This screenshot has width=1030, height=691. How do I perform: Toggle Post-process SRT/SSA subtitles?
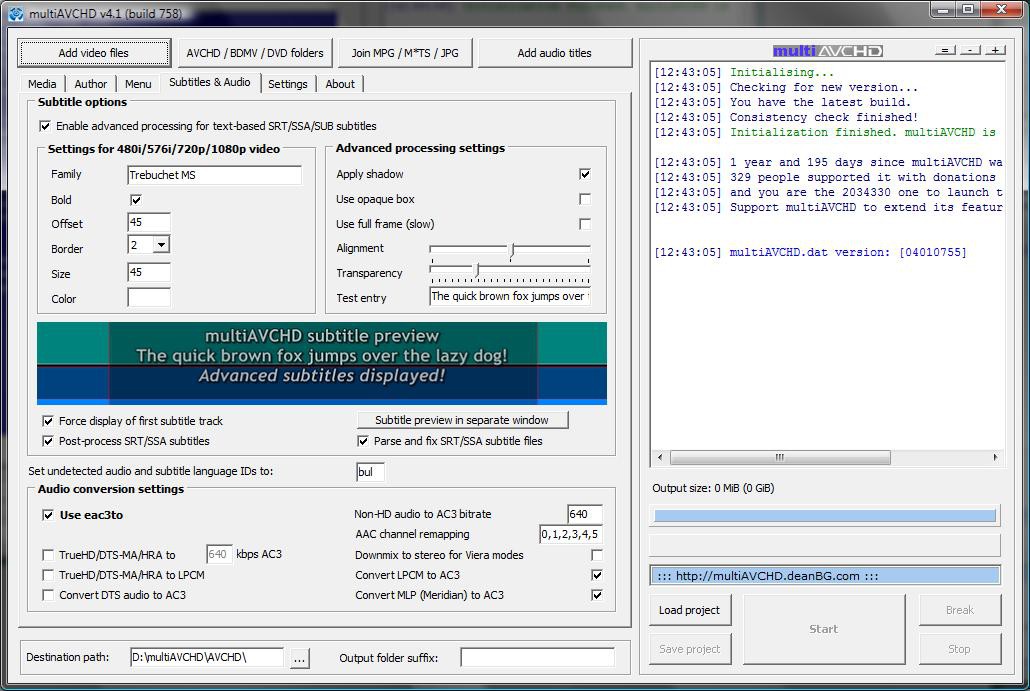tap(48, 441)
